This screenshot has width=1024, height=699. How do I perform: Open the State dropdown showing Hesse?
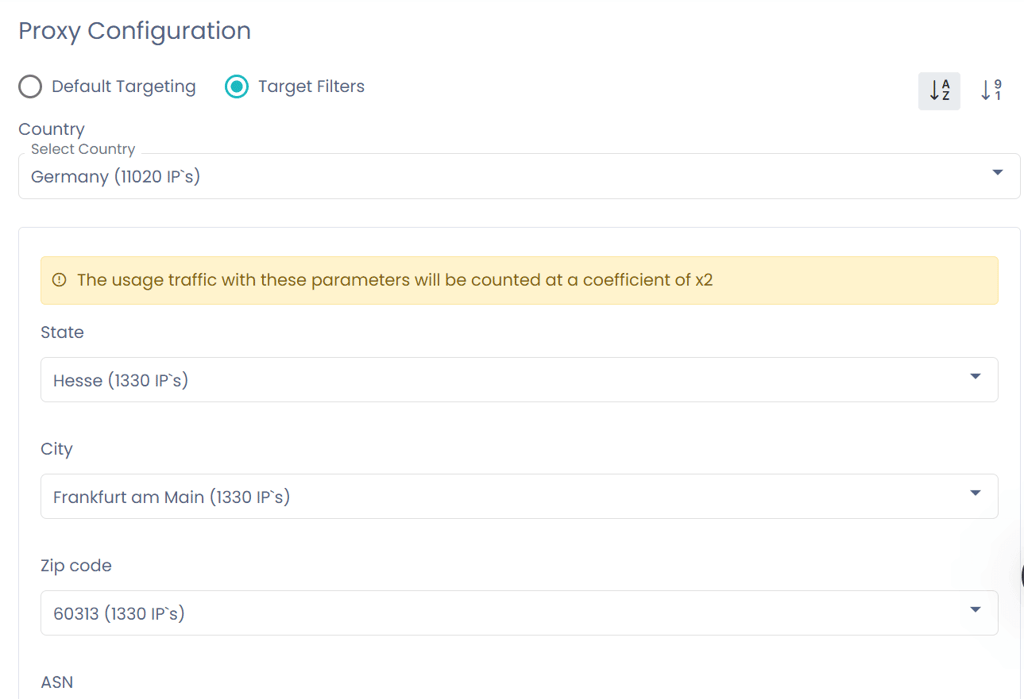pyautogui.click(x=519, y=380)
